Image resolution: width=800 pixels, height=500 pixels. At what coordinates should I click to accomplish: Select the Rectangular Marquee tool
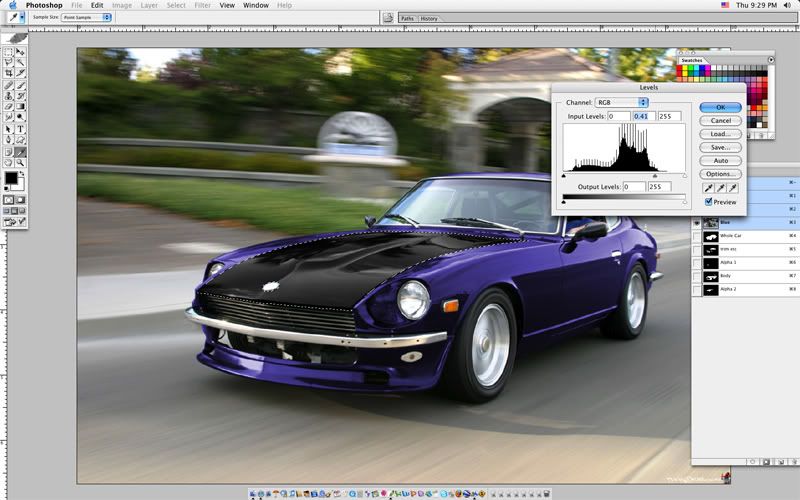point(9,51)
